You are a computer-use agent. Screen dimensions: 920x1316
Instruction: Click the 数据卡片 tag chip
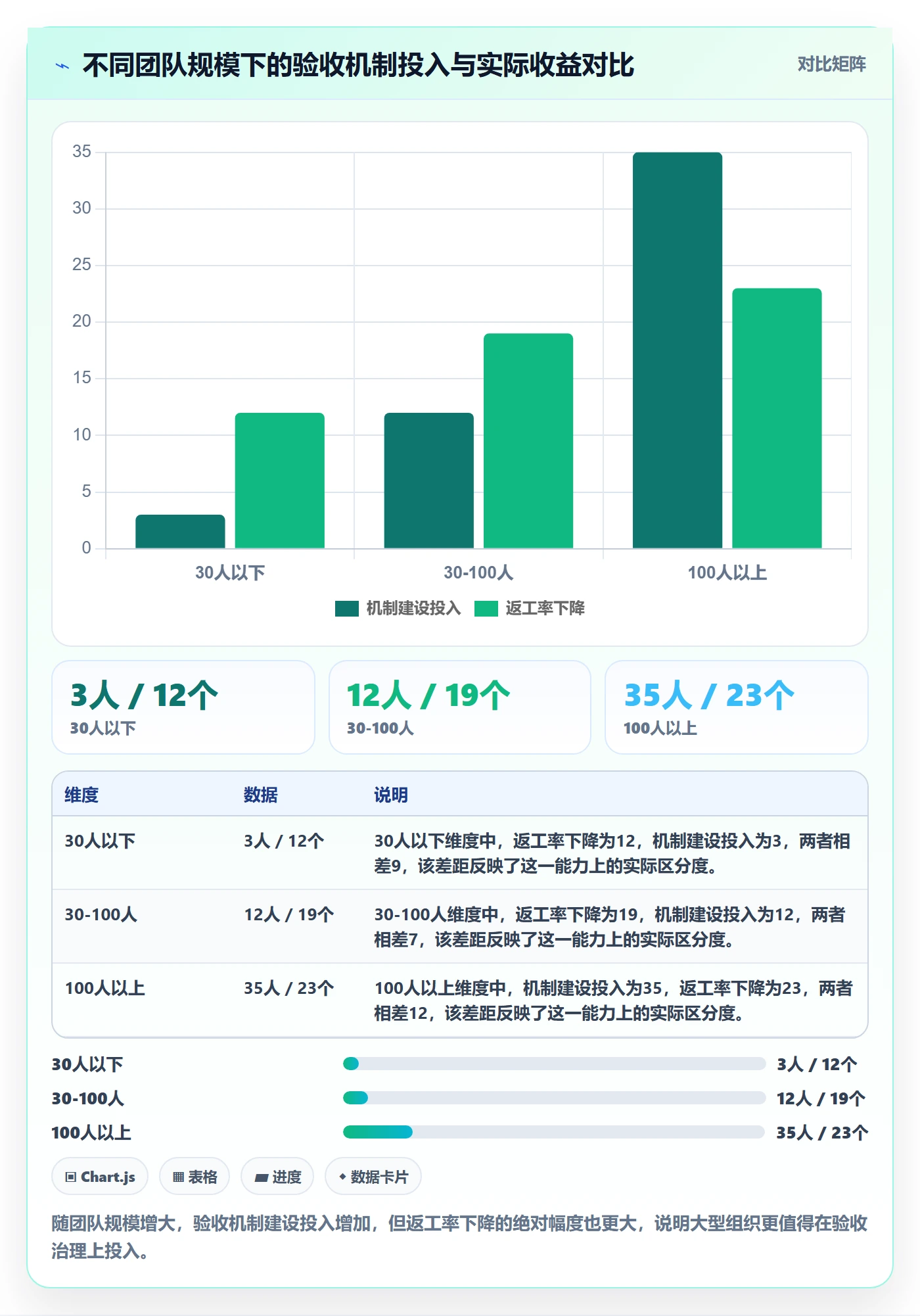click(x=373, y=1177)
